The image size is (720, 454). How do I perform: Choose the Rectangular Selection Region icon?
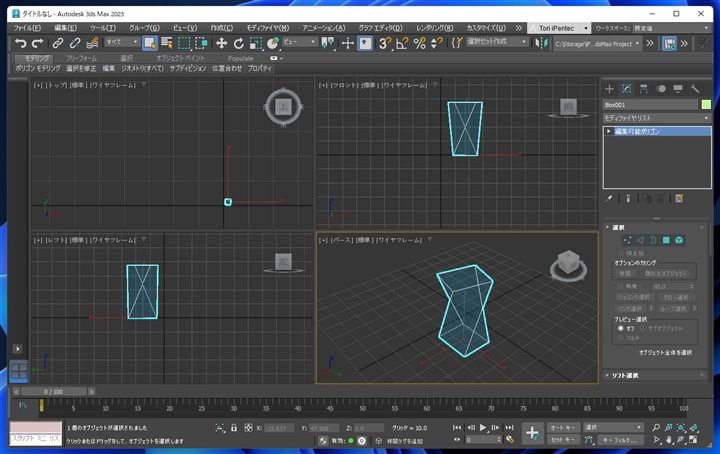point(184,44)
